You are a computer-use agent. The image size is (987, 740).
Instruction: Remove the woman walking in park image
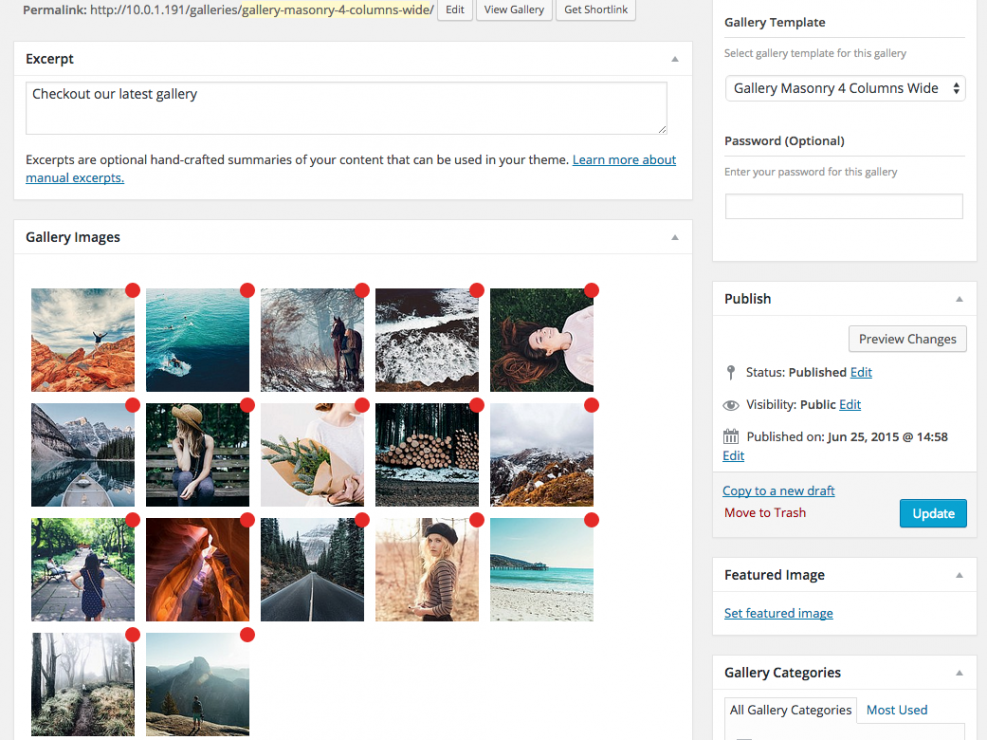(133, 520)
